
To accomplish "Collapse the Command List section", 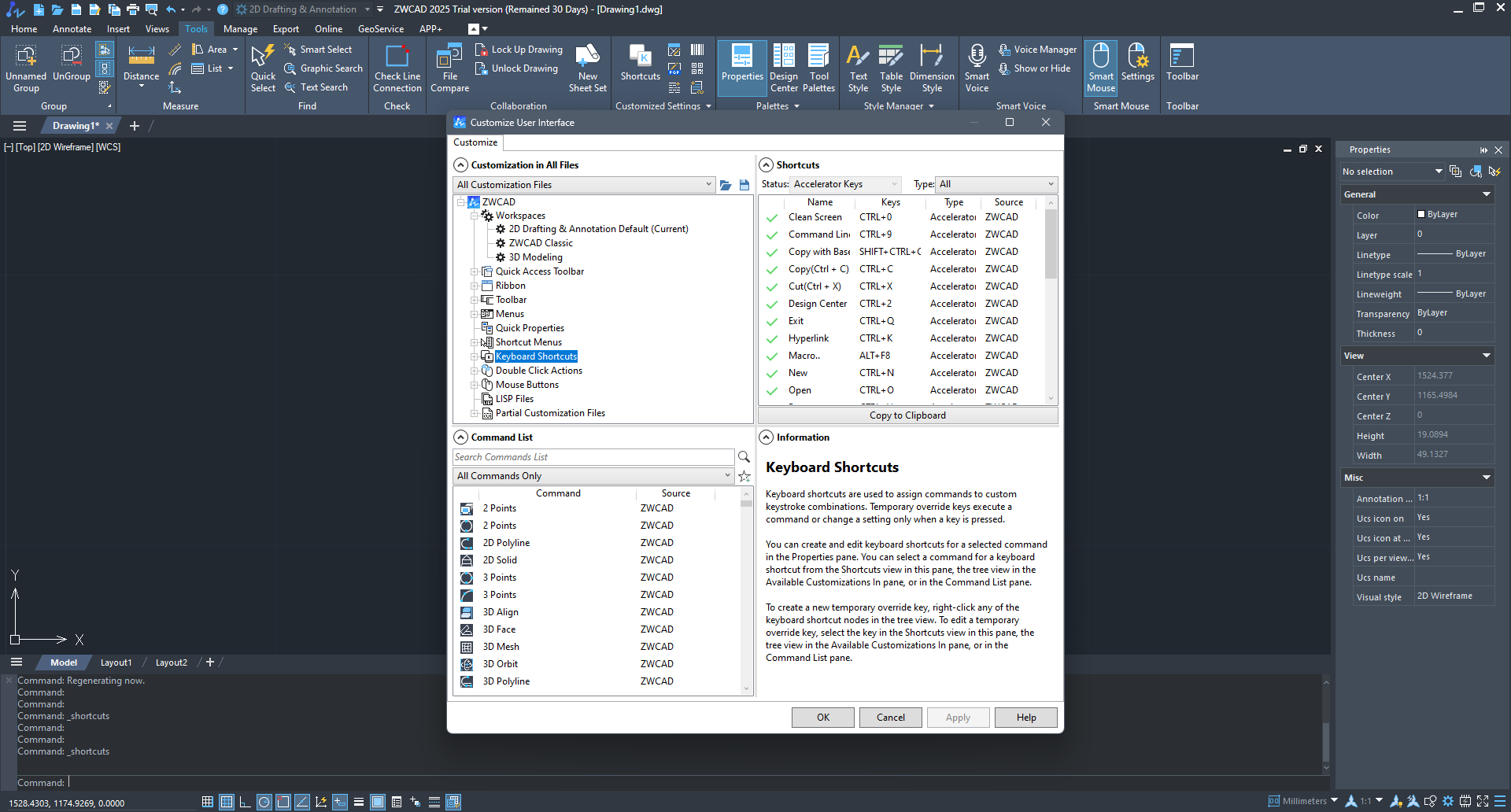I will (460, 437).
